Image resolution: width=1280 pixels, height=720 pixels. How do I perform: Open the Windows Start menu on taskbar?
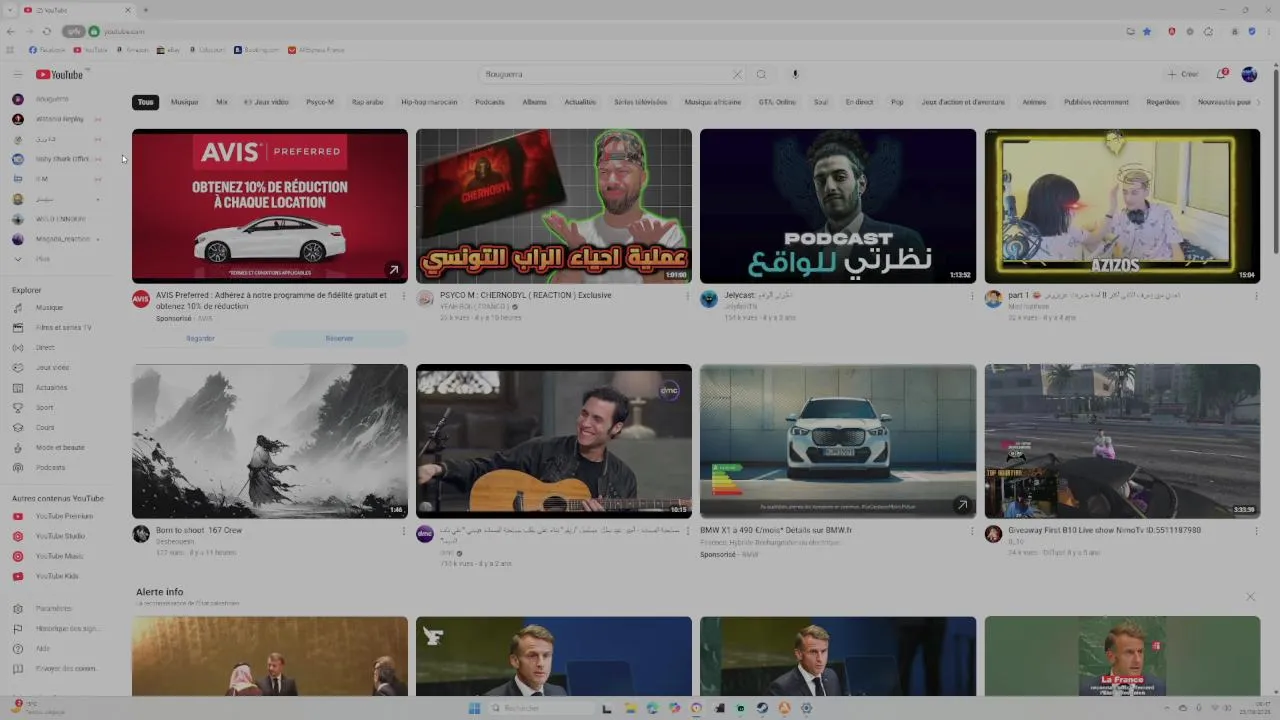(x=474, y=708)
